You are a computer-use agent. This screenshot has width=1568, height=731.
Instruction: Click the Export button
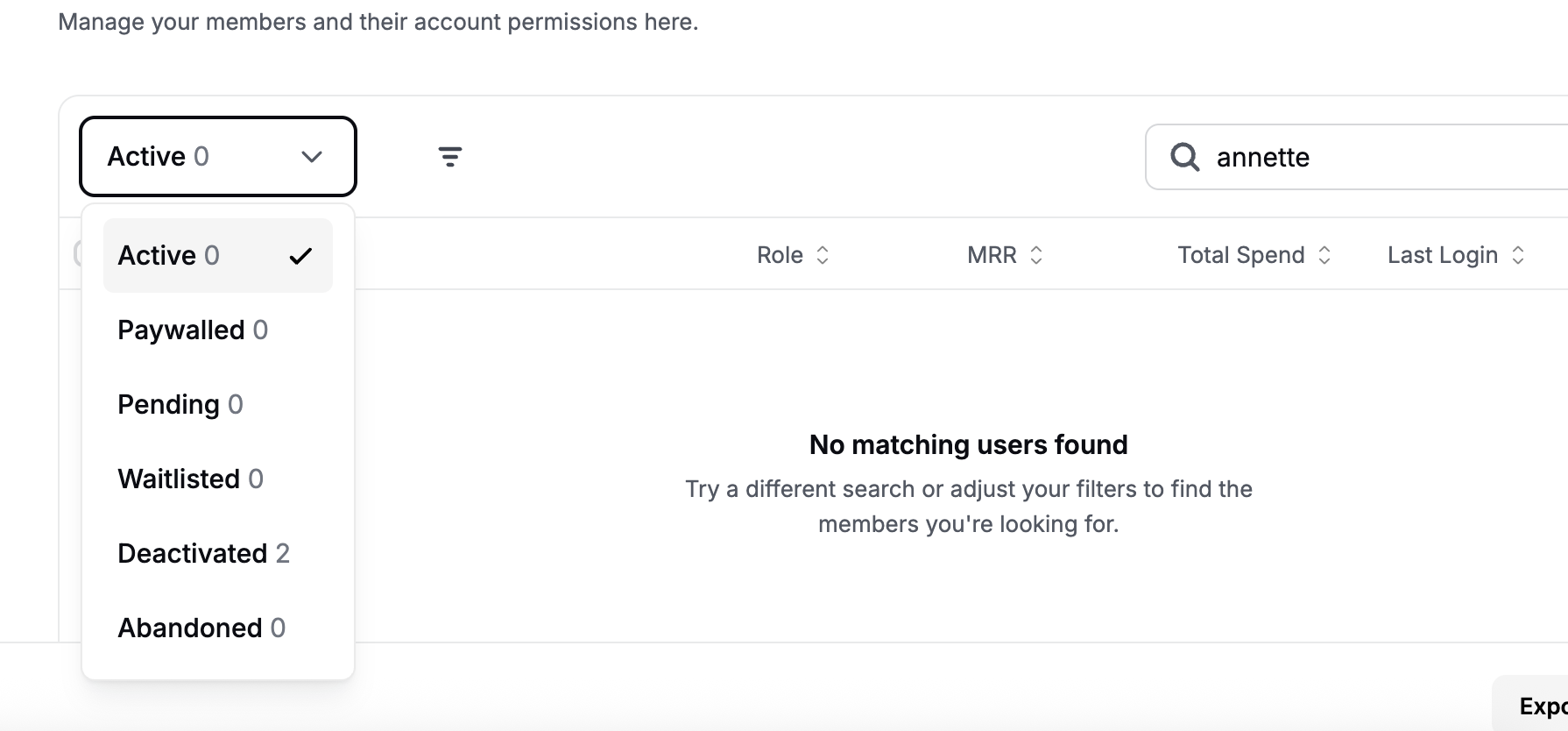[x=1530, y=706]
